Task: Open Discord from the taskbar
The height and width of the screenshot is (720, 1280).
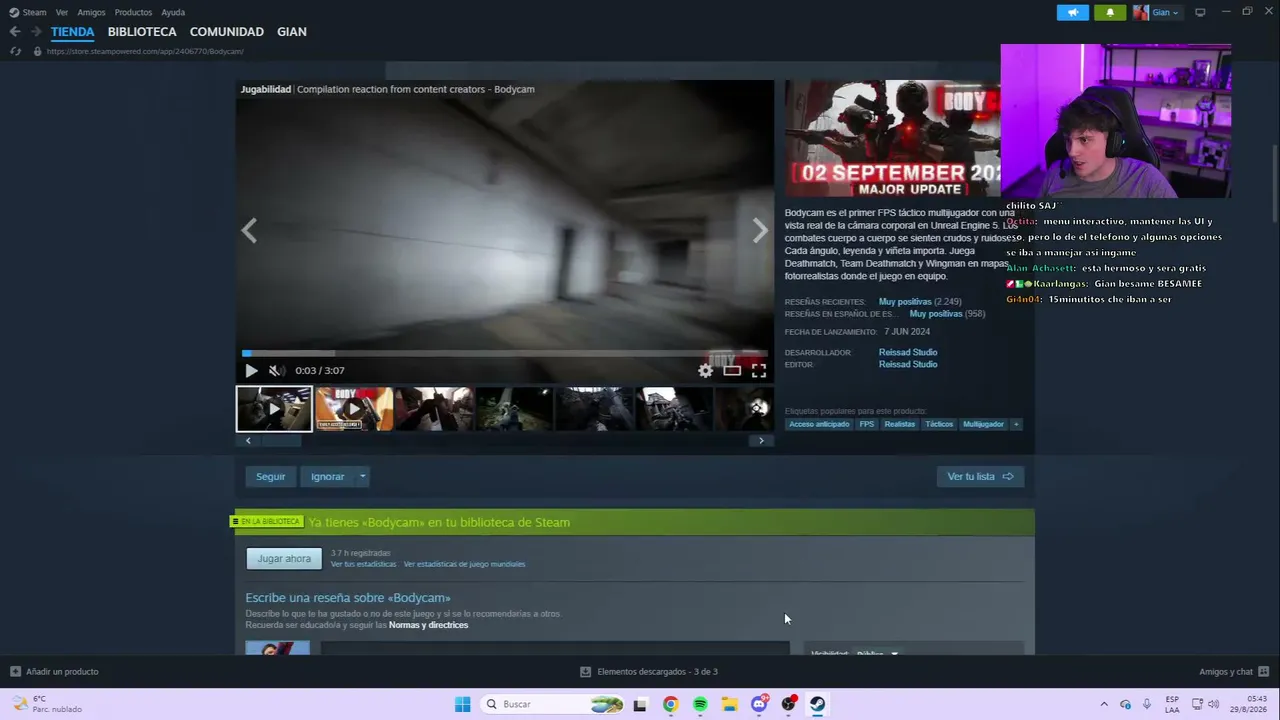Action: click(x=759, y=704)
